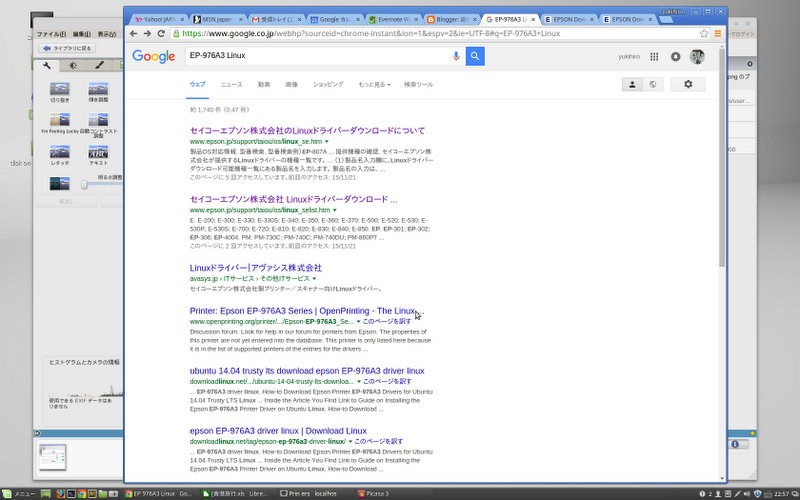Open the メニュー start menu
Screen dimensions: 800x500
[x=19, y=494]
